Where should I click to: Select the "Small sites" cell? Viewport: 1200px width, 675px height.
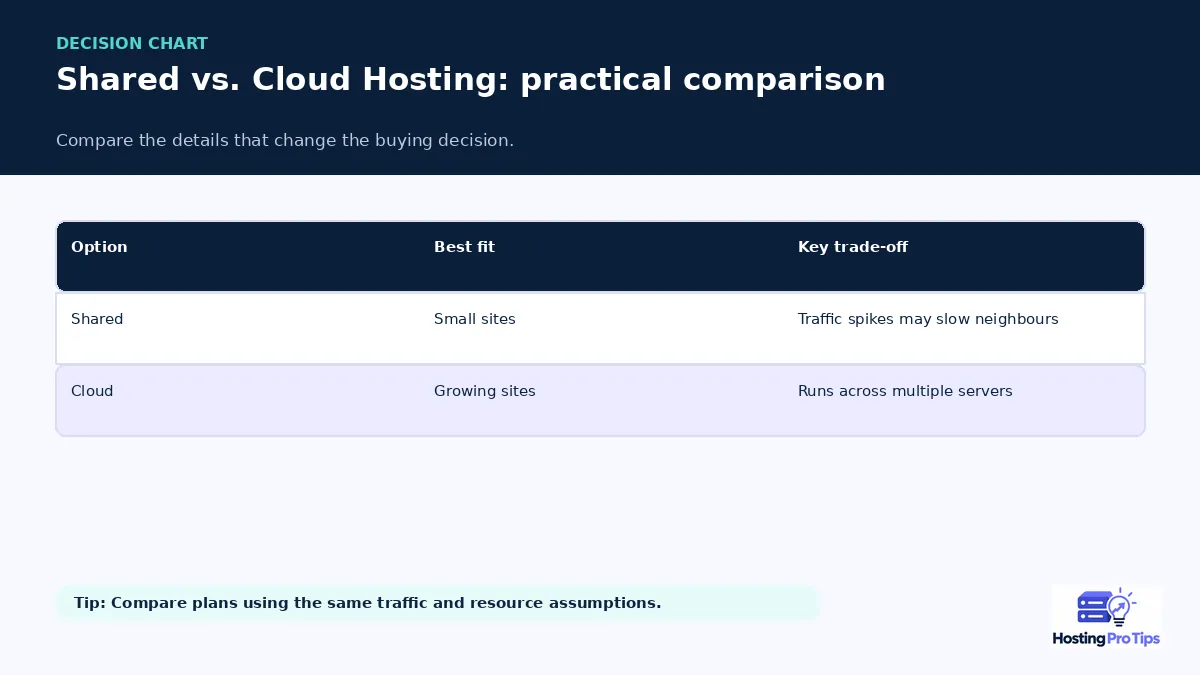[475, 319]
